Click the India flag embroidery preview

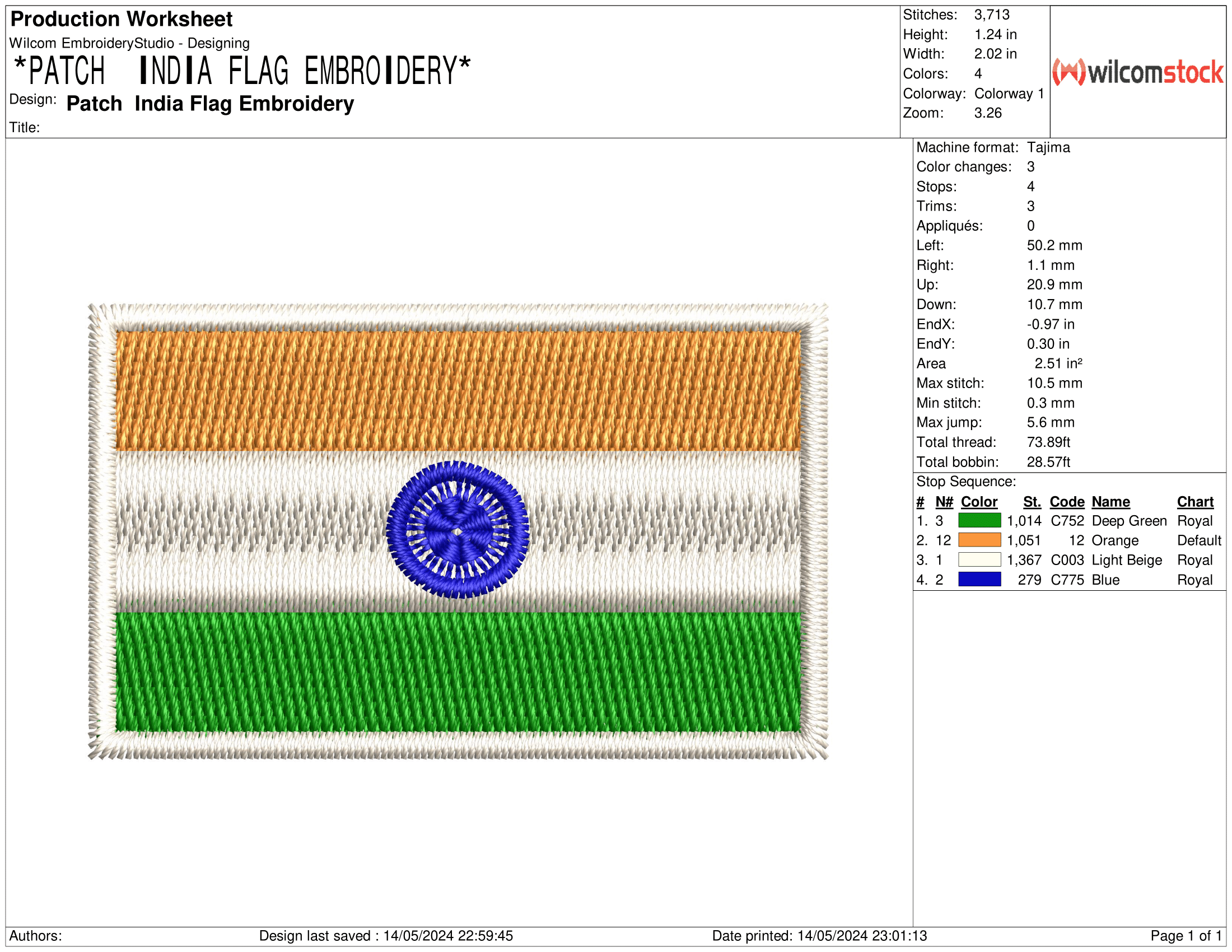(458, 531)
